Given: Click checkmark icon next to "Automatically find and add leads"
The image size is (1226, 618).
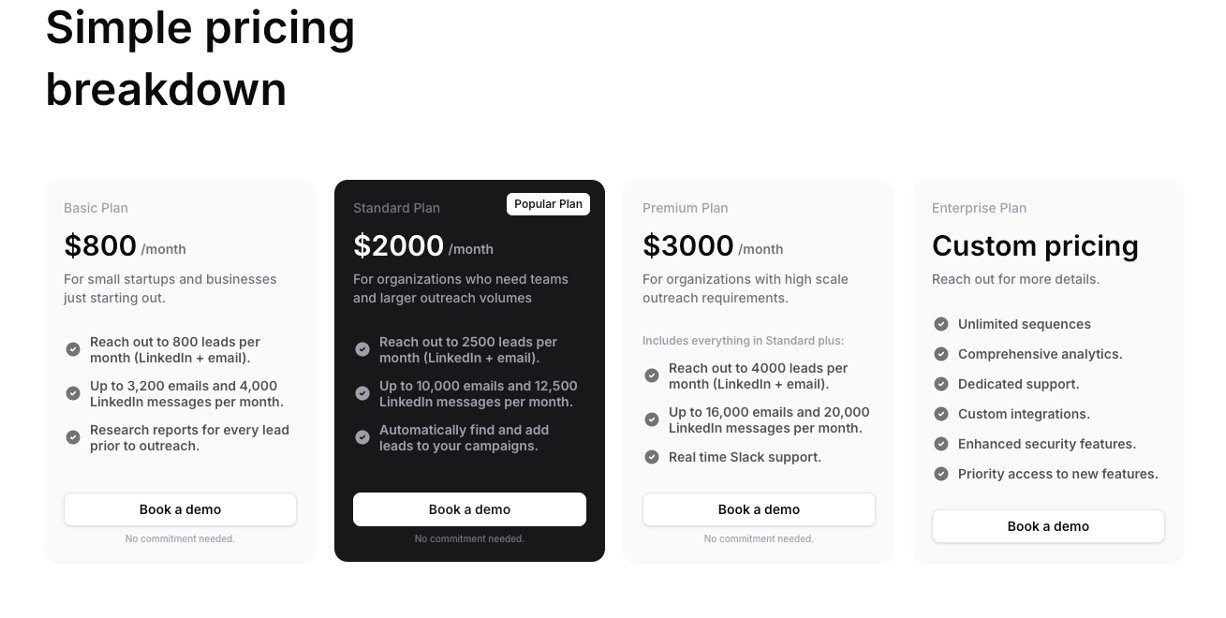Looking at the screenshot, I should click(x=362, y=437).
